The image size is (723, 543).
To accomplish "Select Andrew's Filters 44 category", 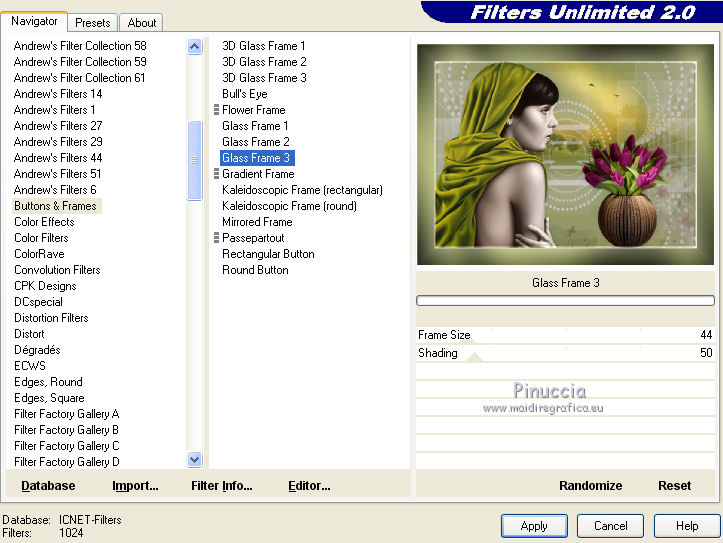I will (x=58, y=158).
